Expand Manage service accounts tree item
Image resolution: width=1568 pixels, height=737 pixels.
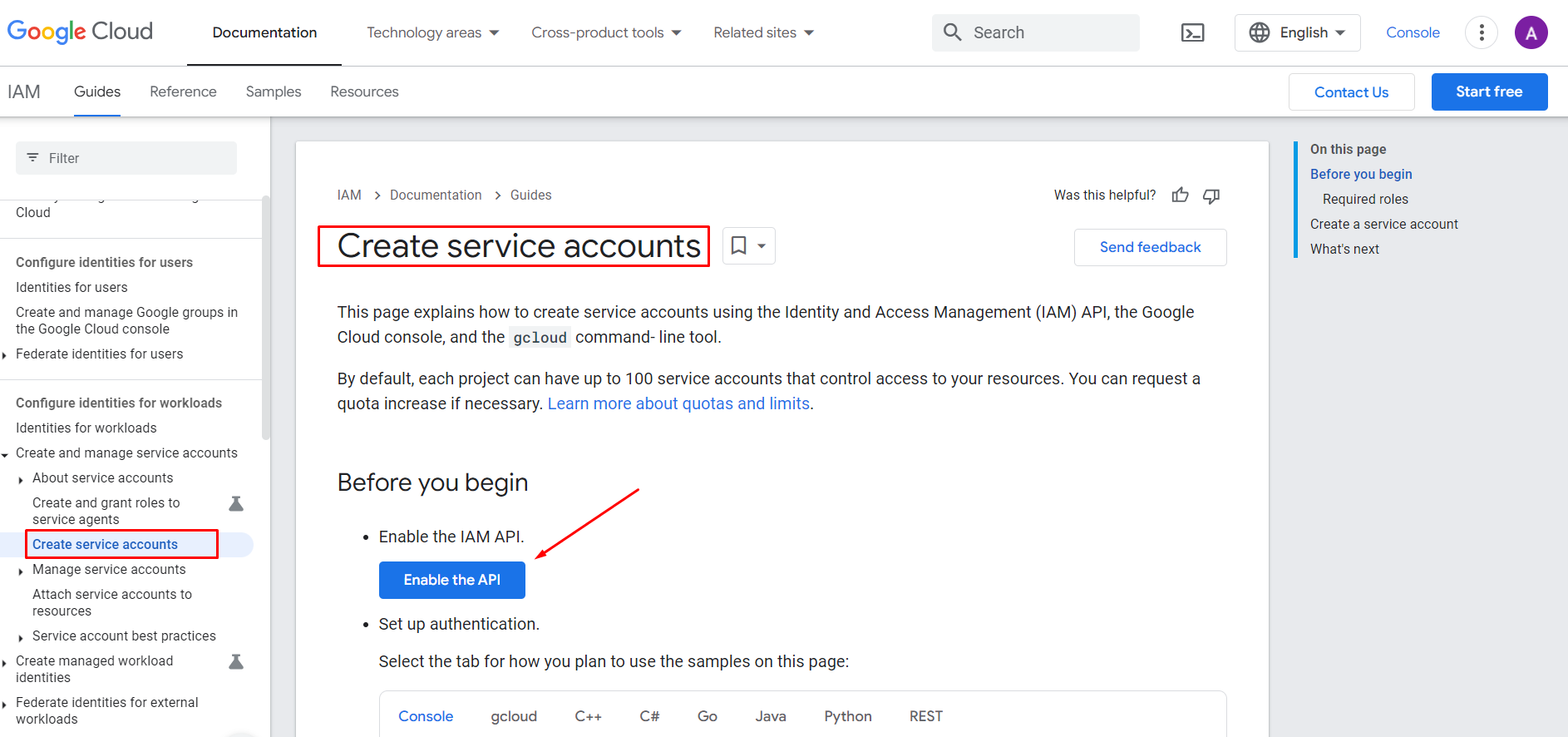(x=21, y=571)
